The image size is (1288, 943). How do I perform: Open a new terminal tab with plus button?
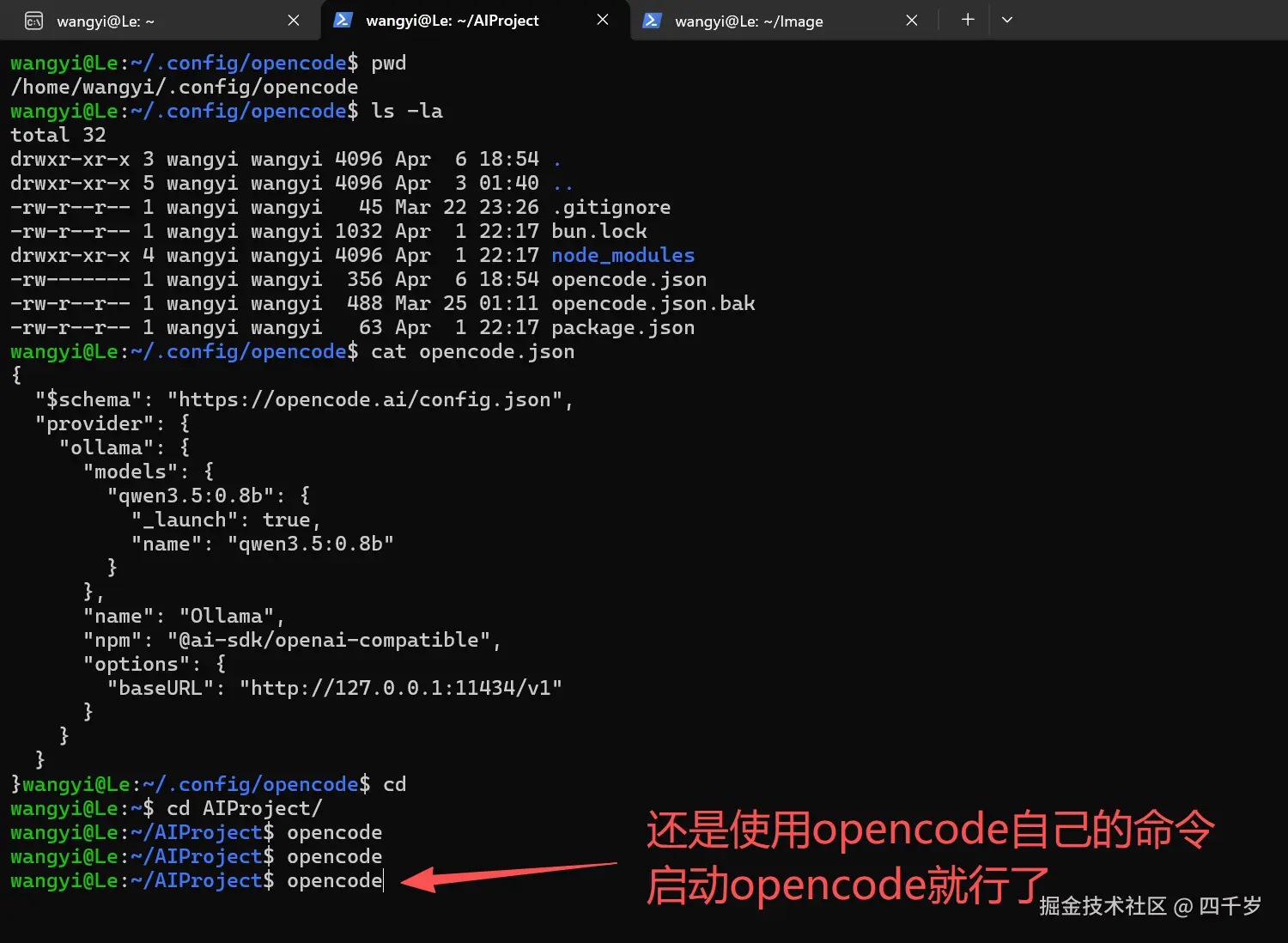(x=968, y=19)
